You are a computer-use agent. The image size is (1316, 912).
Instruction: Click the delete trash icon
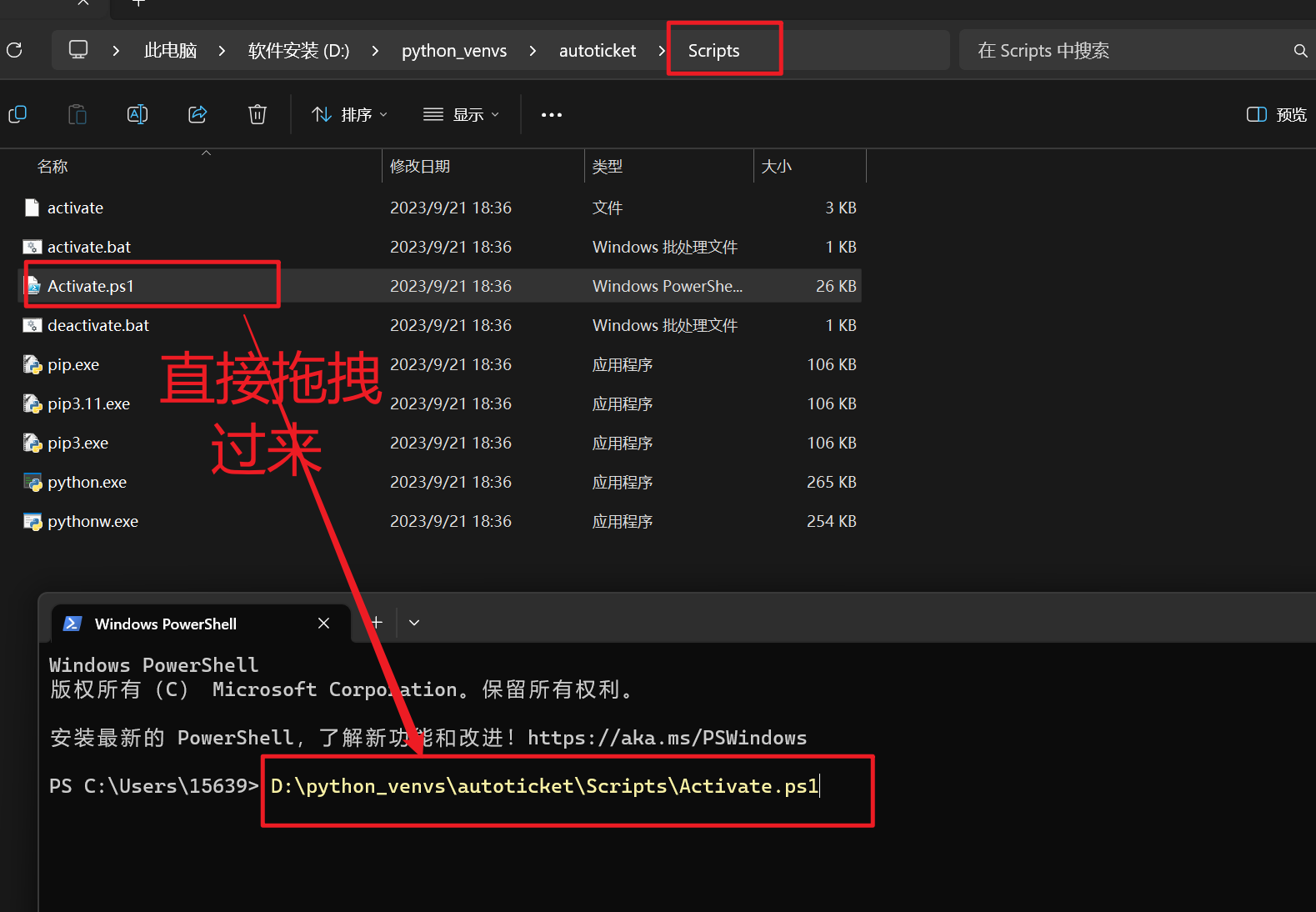pyautogui.click(x=258, y=114)
